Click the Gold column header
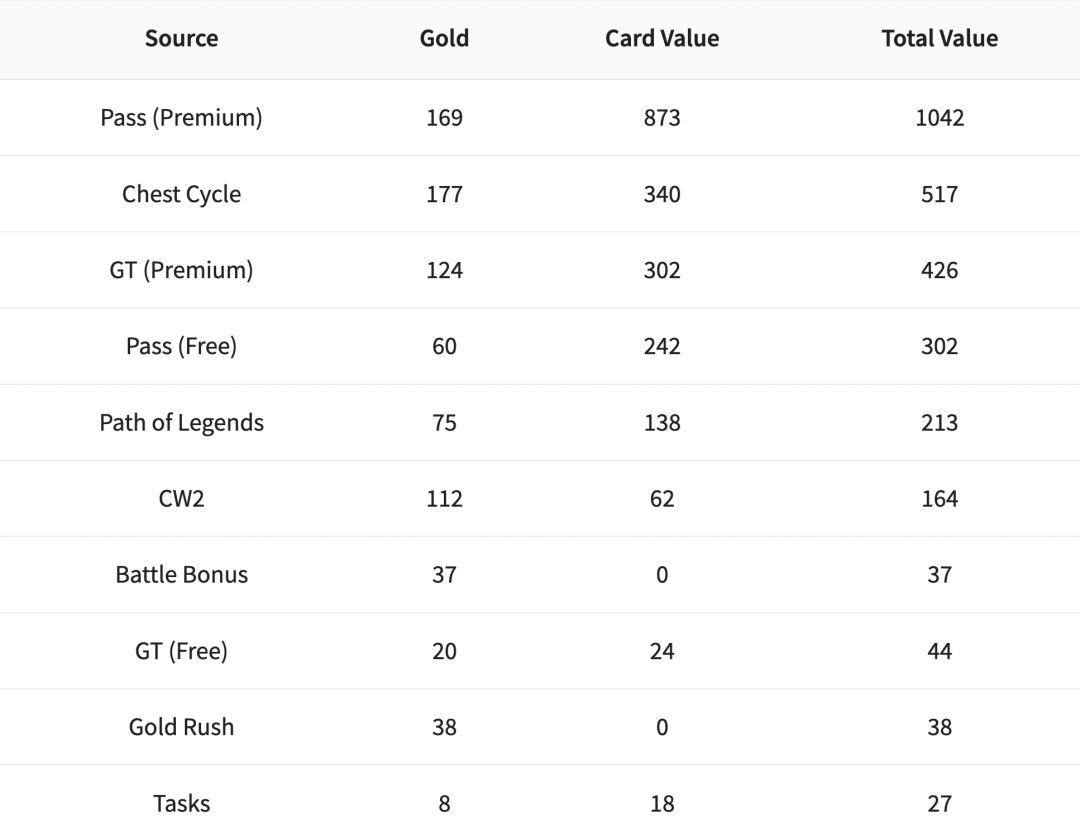 [x=444, y=39]
